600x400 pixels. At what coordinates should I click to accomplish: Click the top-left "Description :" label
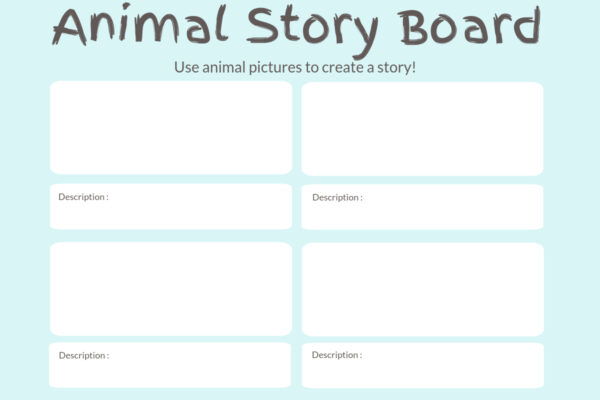tap(83, 197)
